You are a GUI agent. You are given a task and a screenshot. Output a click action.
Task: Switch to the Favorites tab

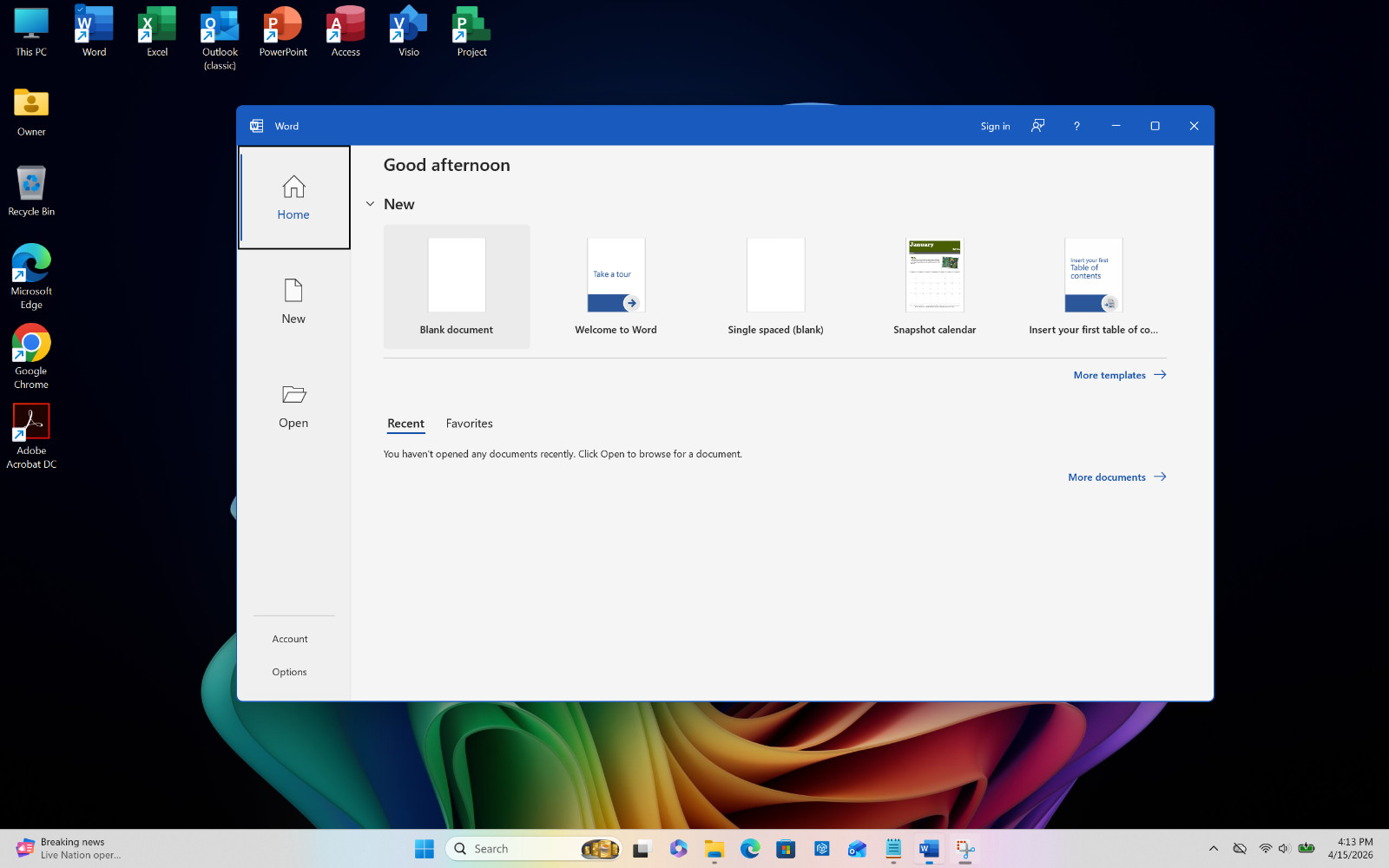(469, 424)
